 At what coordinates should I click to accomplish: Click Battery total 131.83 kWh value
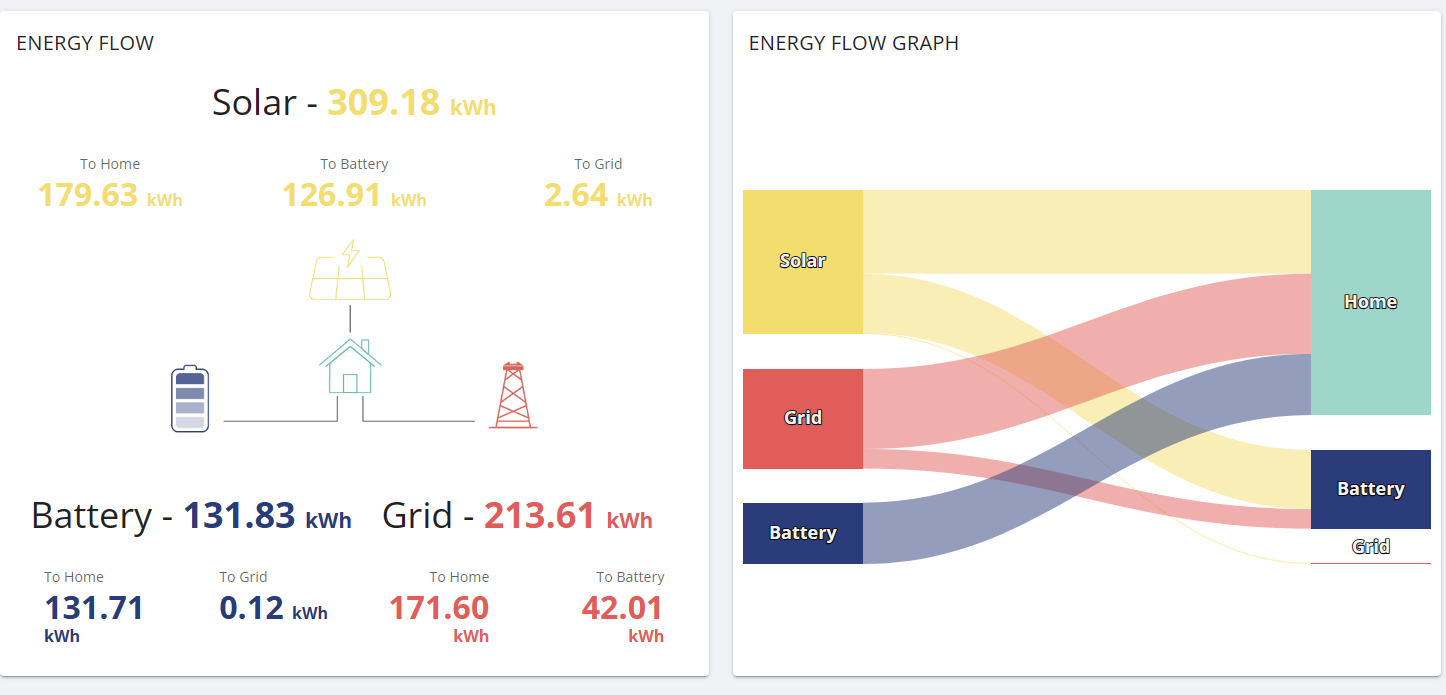coord(267,516)
